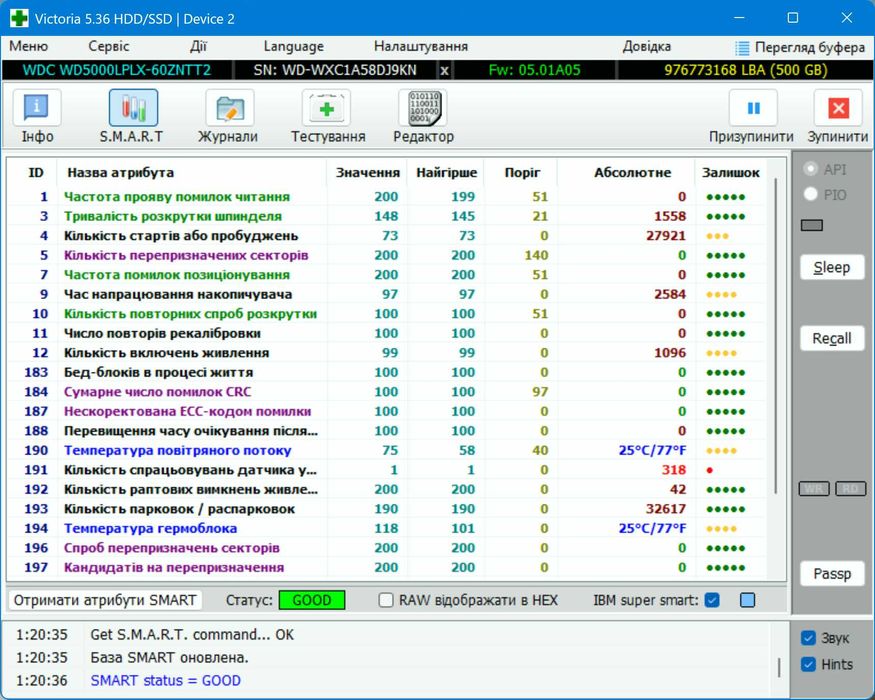
Task: Click the gray indicator box below PIO
Action: tap(812, 225)
